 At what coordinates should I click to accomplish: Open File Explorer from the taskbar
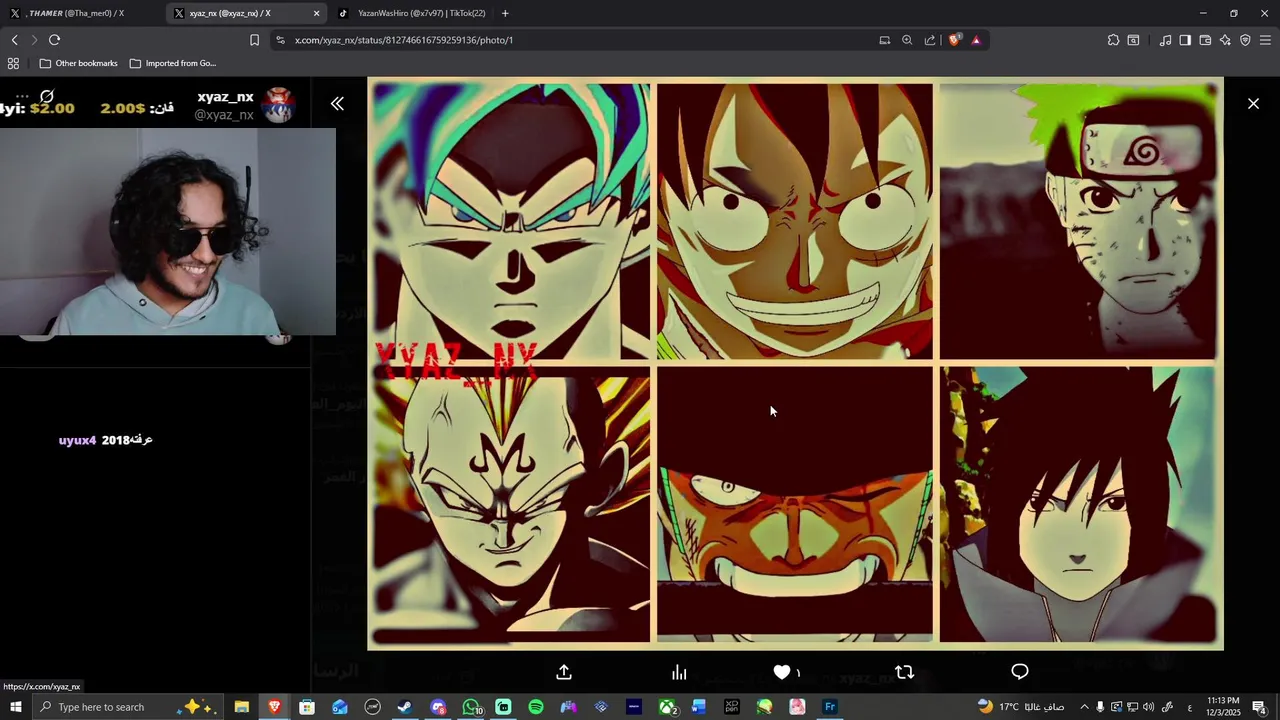click(x=241, y=707)
